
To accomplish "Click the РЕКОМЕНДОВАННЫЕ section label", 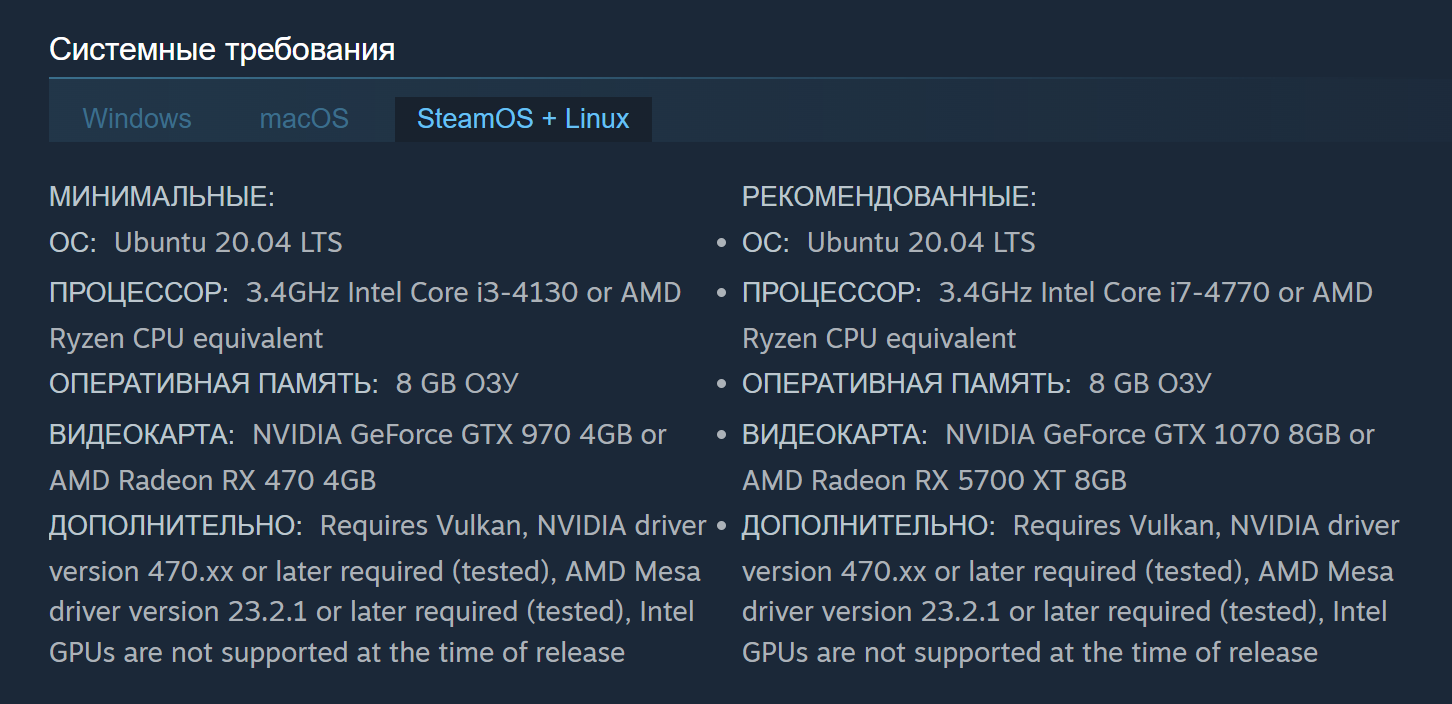I will coord(889,197).
